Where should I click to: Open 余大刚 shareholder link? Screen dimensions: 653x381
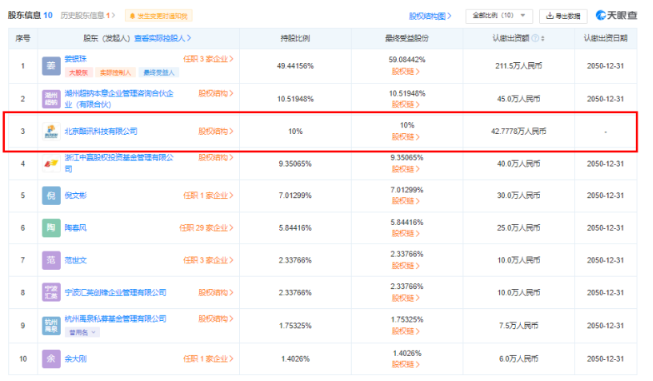[x=75, y=359]
